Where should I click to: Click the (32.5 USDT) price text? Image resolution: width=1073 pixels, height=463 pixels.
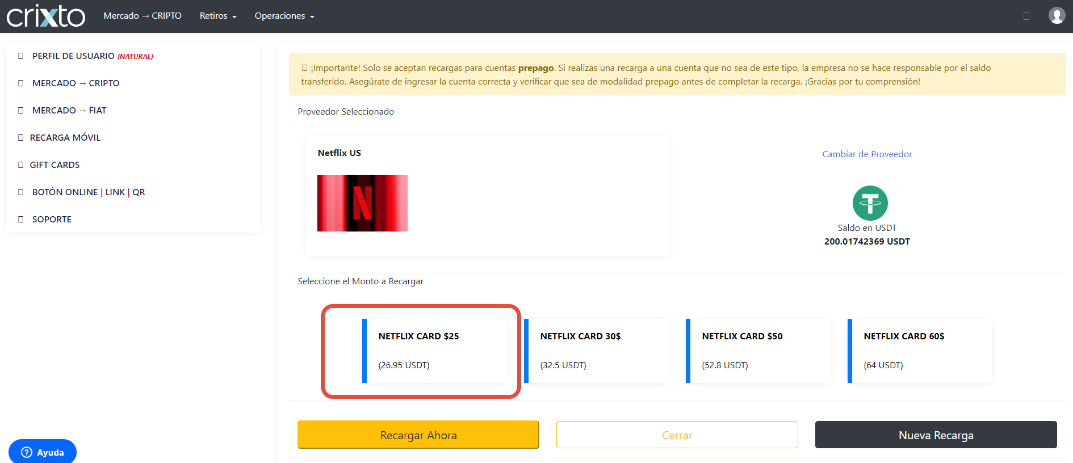tap(563, 365)
